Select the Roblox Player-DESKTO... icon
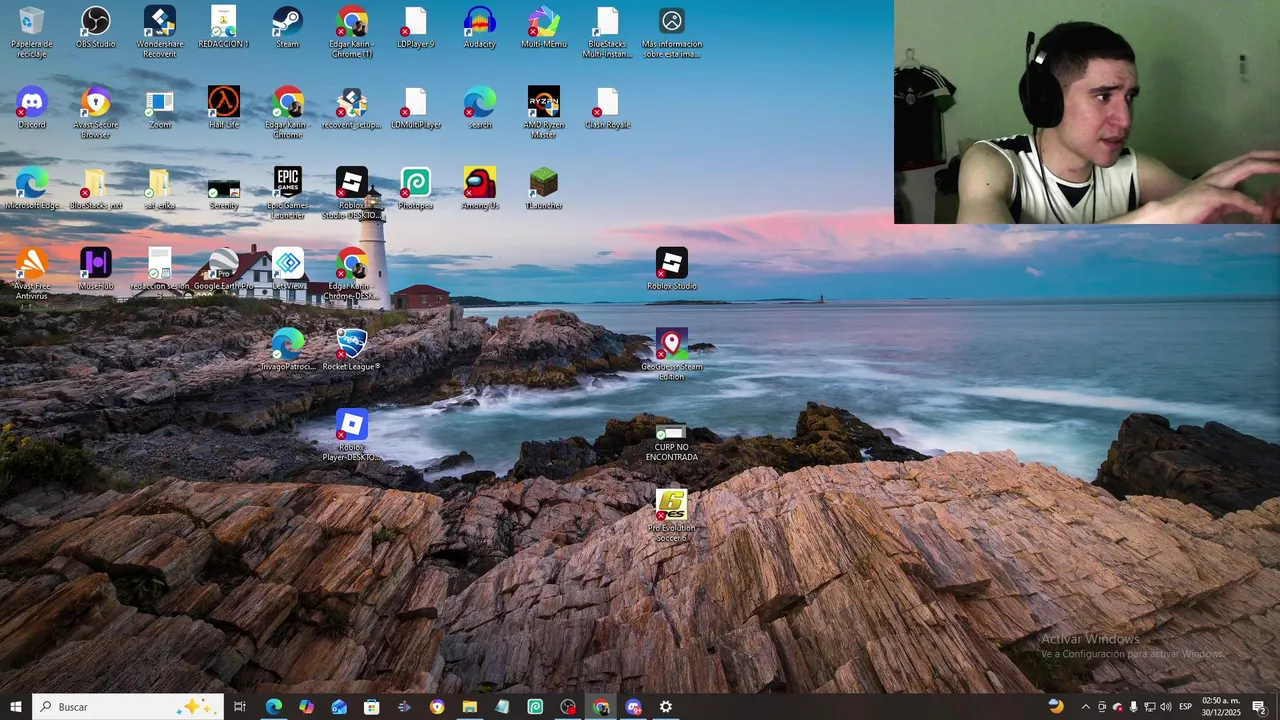This screenshot has height=720, width=1280. pos(352,435)
